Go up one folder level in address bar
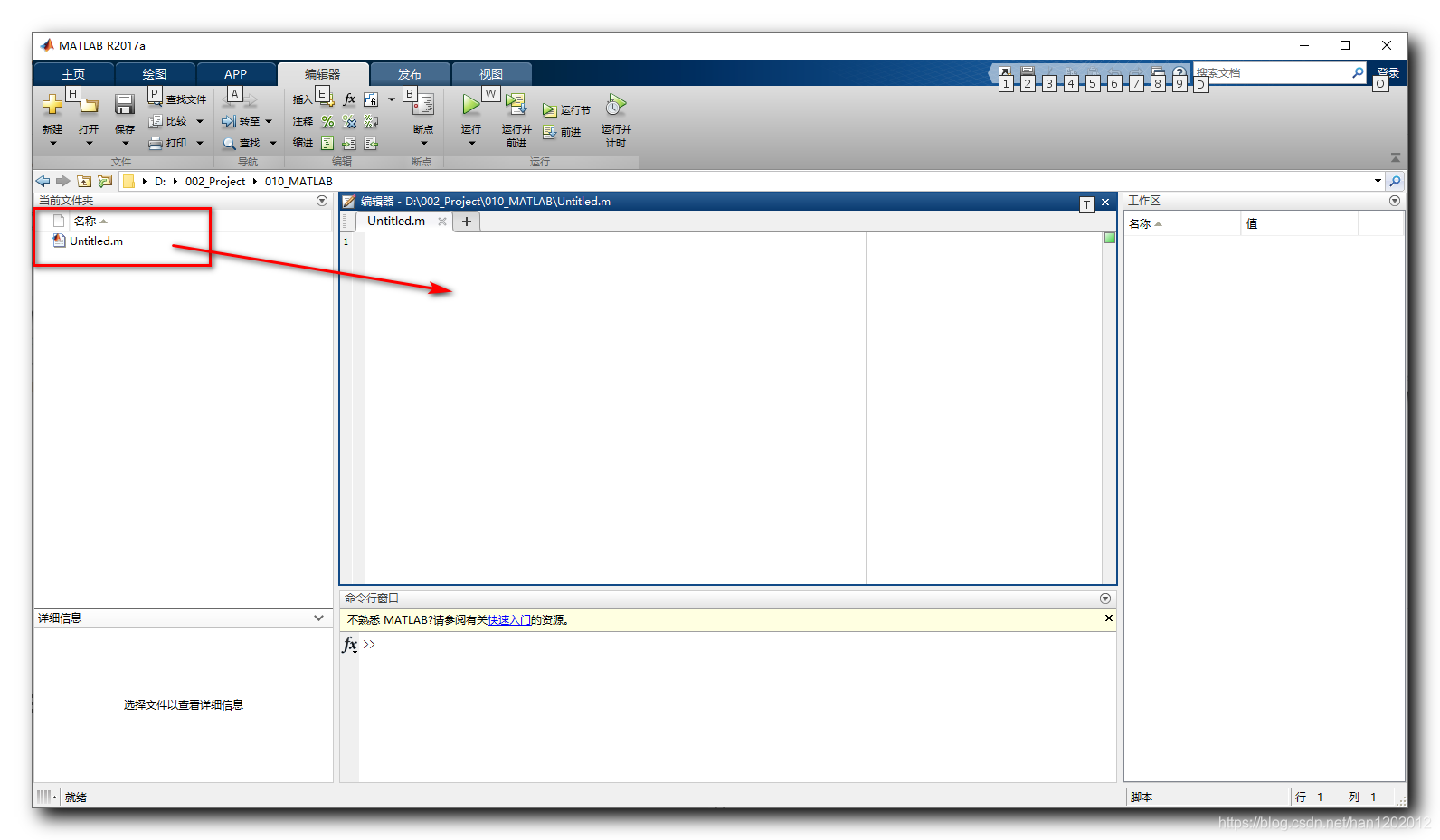 click(x=84, y=181)
